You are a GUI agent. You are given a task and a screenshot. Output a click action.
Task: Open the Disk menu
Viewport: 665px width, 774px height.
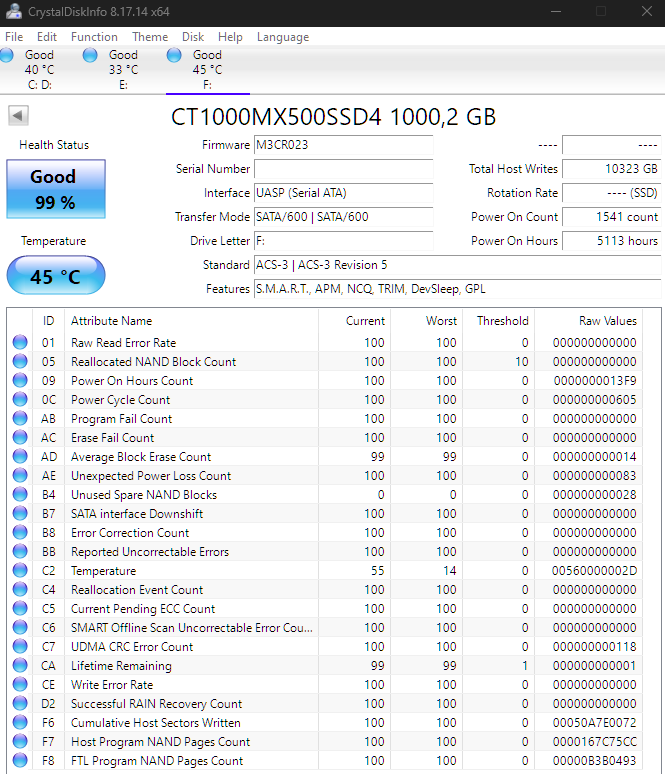193,37
